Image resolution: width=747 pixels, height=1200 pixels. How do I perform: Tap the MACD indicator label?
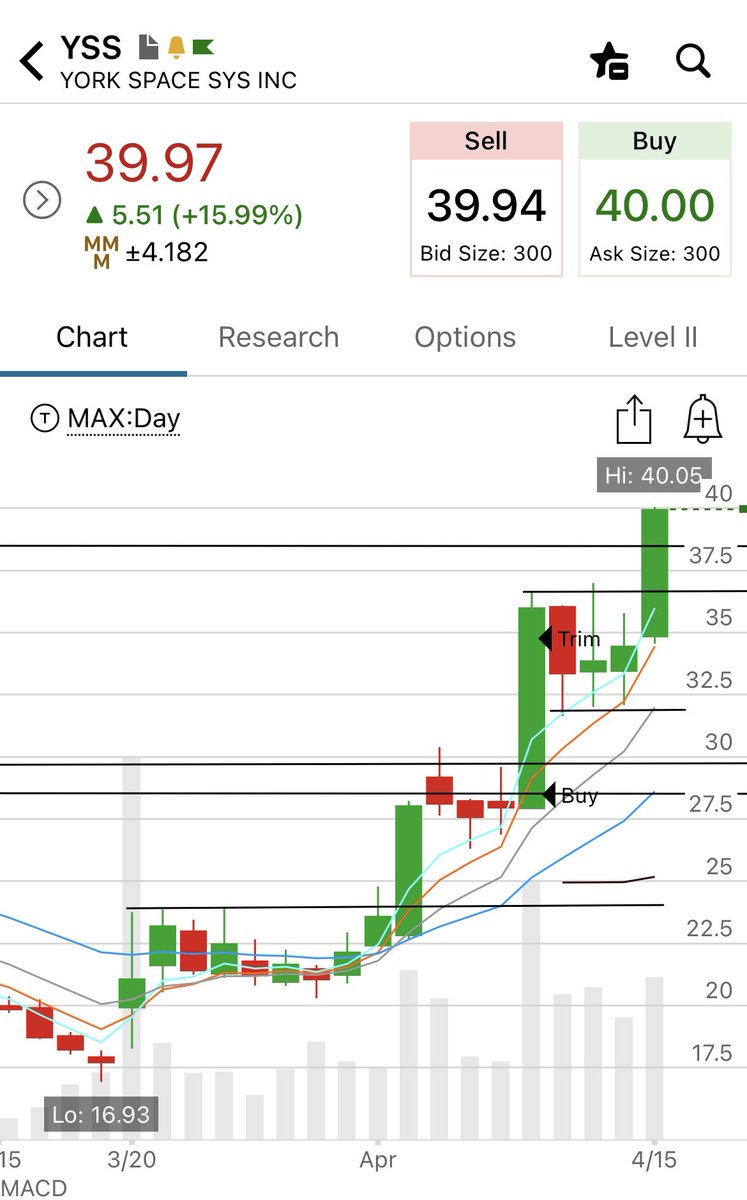pyautogui.click(x=33, y=1188)
